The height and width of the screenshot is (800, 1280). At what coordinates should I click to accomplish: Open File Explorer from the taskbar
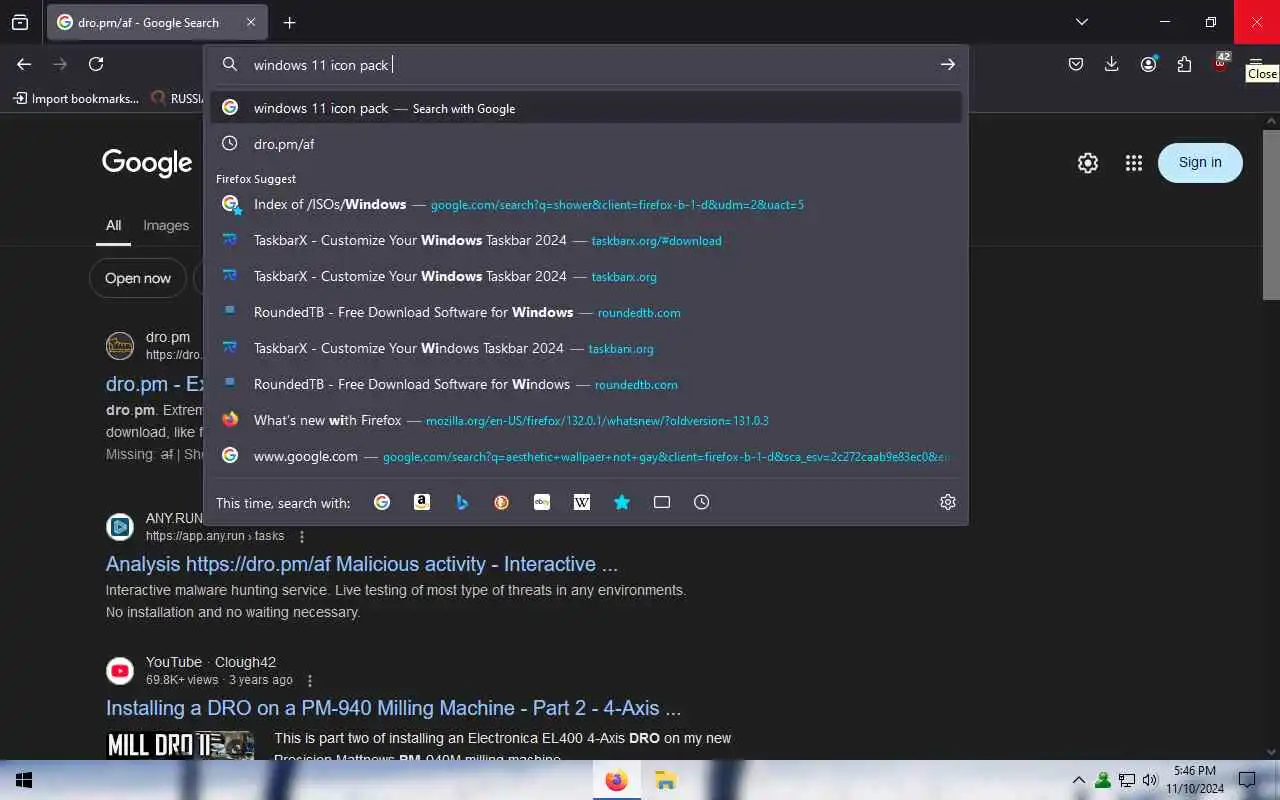[665, 780]
